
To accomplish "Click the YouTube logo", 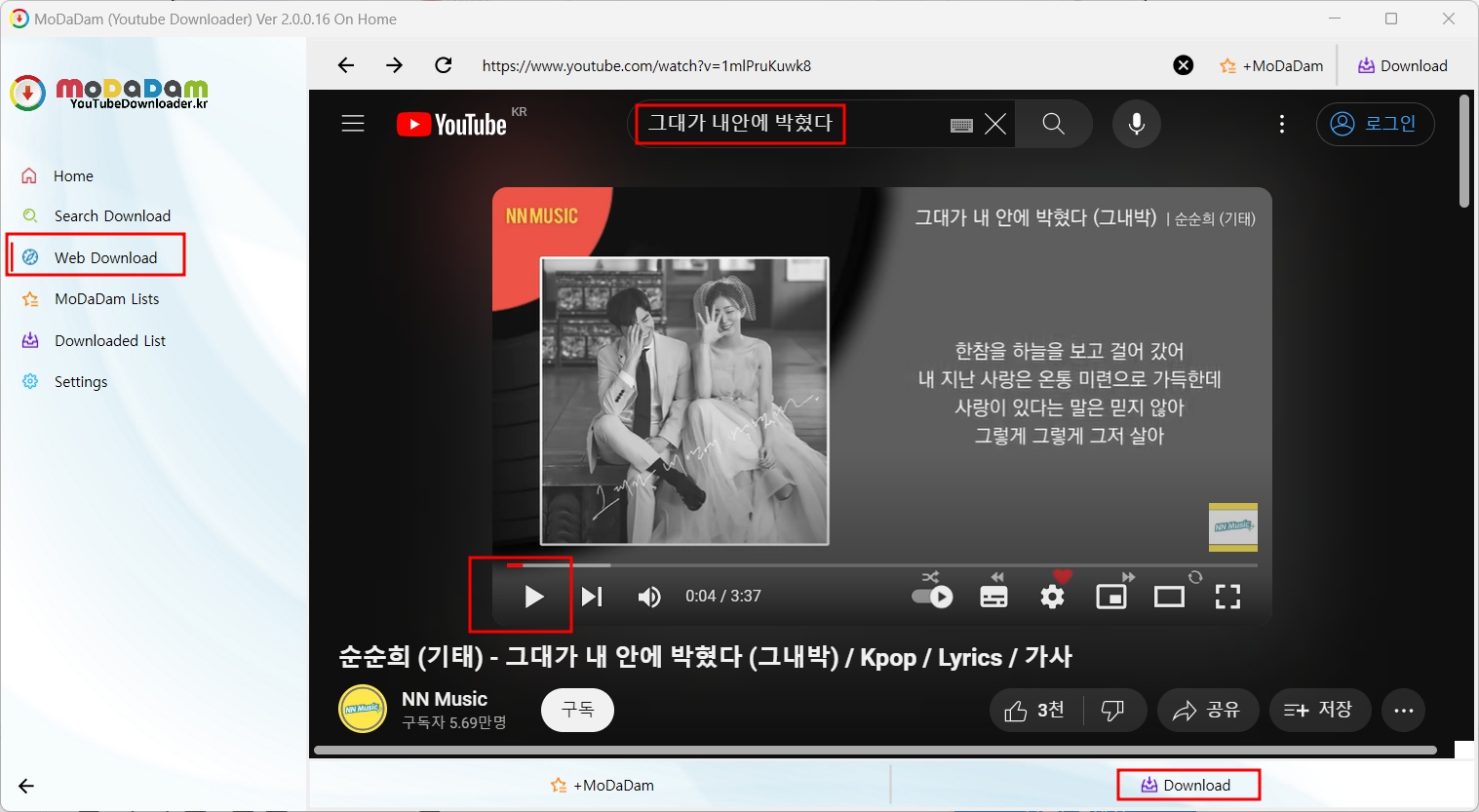I will pyautogui.click(x=451, y=124).
